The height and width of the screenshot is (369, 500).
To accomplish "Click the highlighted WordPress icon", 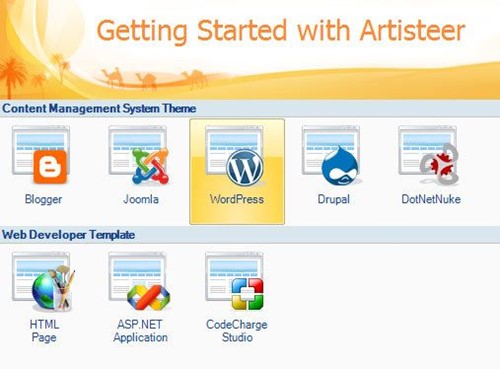I will [x=235, y=155].
